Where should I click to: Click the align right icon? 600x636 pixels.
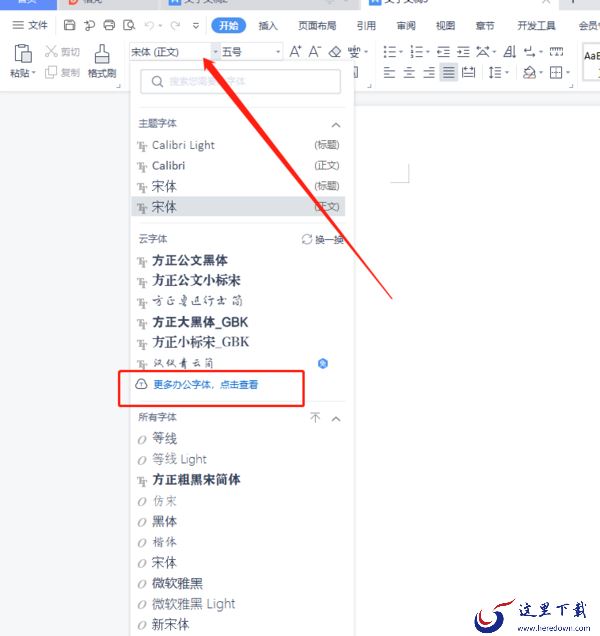tap(429, 73)
